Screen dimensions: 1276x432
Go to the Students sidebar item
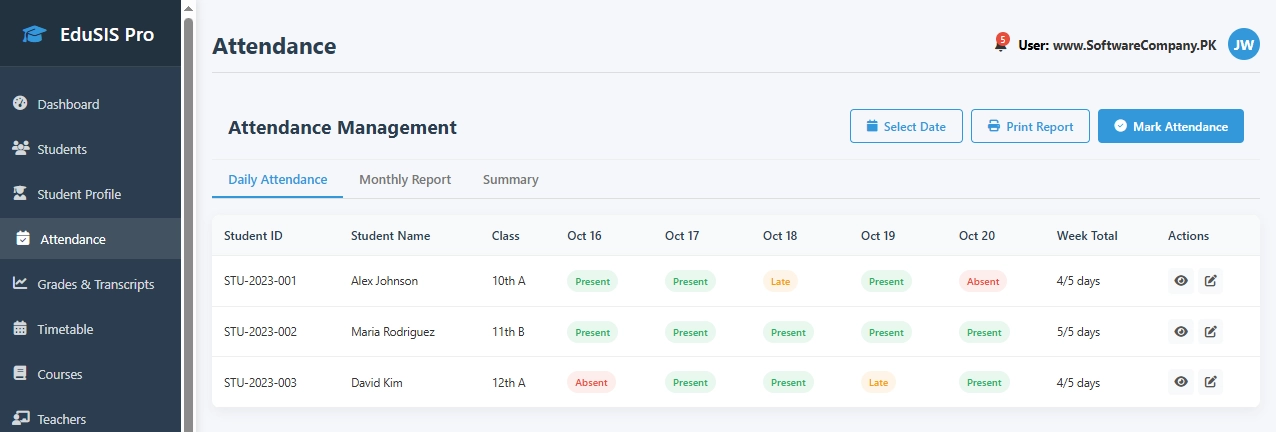[62, 149]
